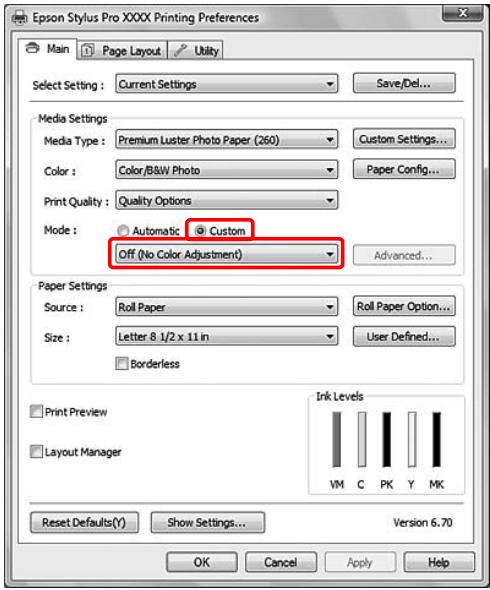Click the printer icon in the title bar
The width and height of the screenshot is (490, 590).
20,17
